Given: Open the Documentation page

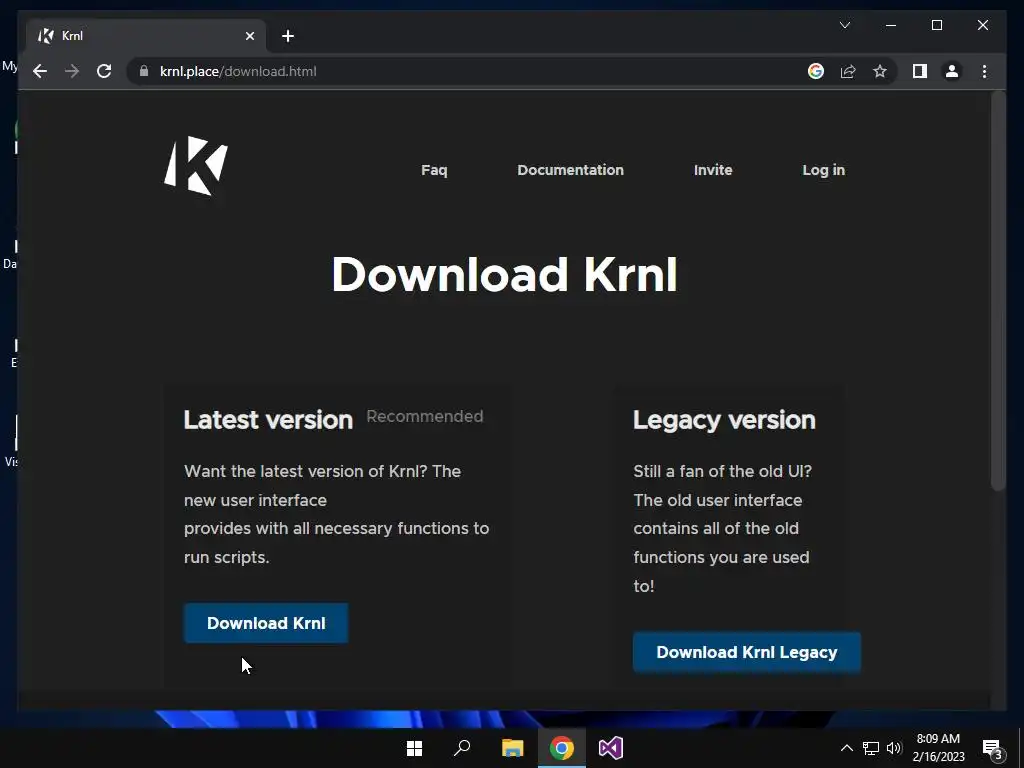Looking at the screenshot, I should 570,170.
